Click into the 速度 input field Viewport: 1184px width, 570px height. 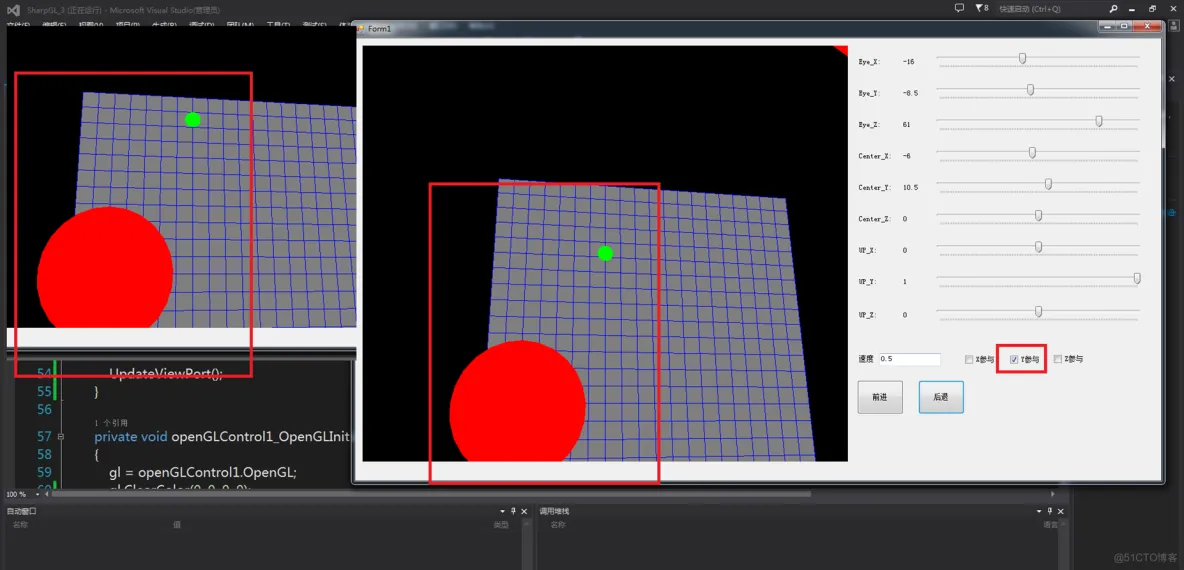(910, 359)
